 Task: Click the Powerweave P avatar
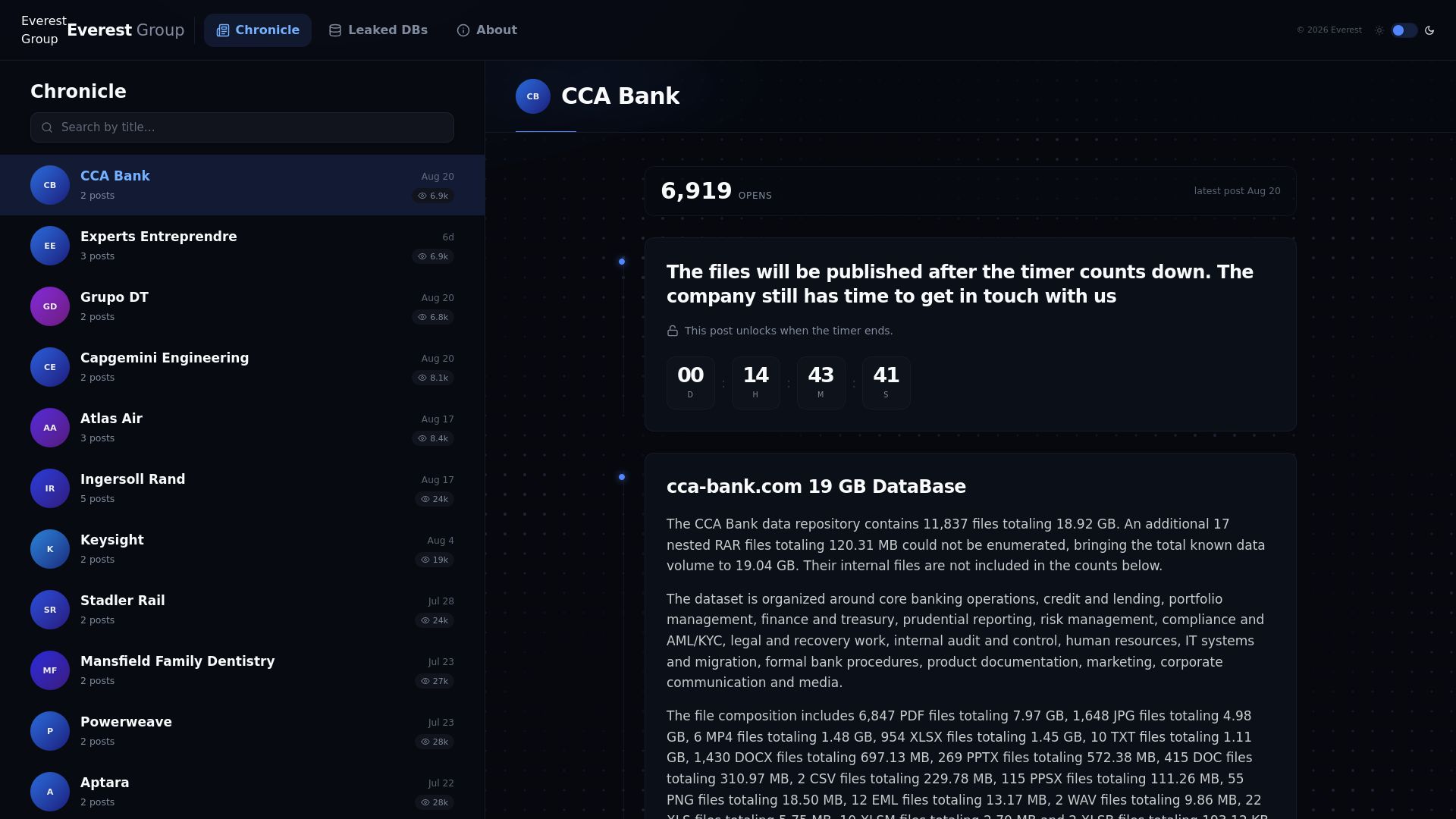[50, 731]
